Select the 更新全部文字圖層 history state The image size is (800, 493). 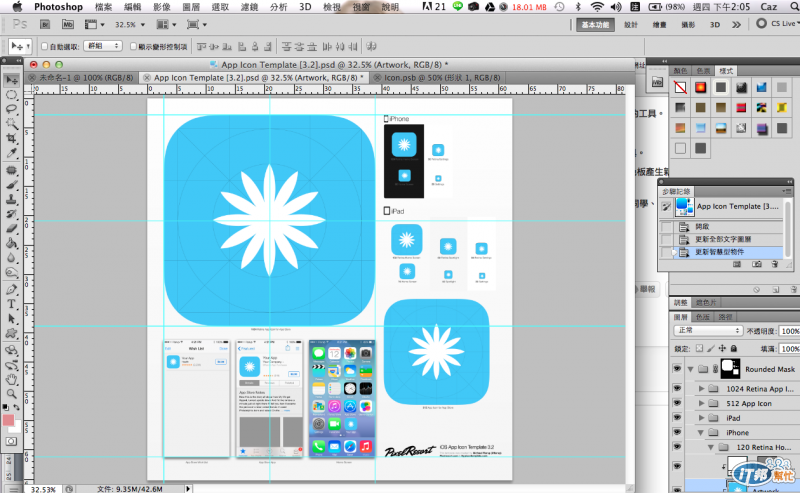tap(722, 239)
